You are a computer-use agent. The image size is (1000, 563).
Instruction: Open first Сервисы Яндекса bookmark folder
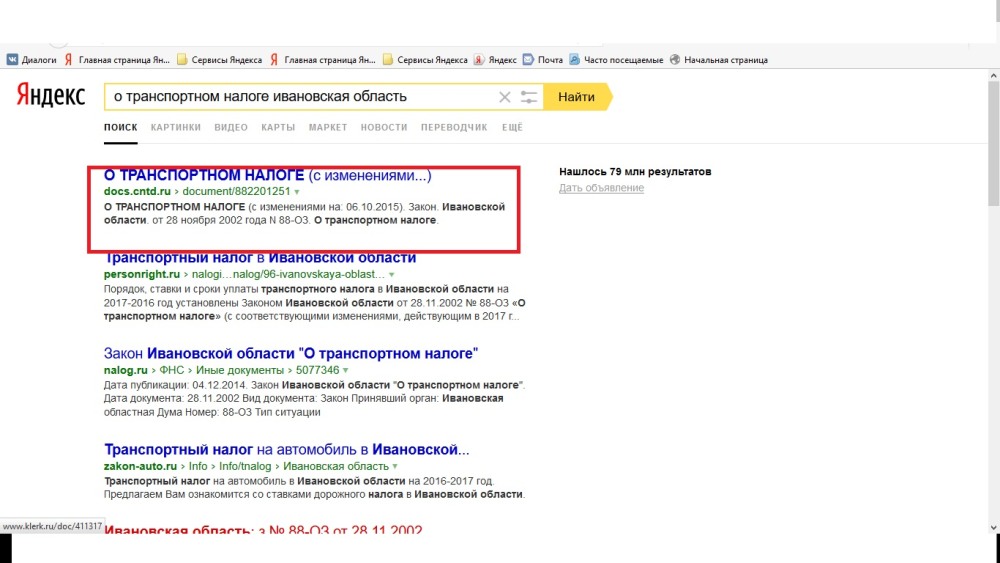point(219,60)
